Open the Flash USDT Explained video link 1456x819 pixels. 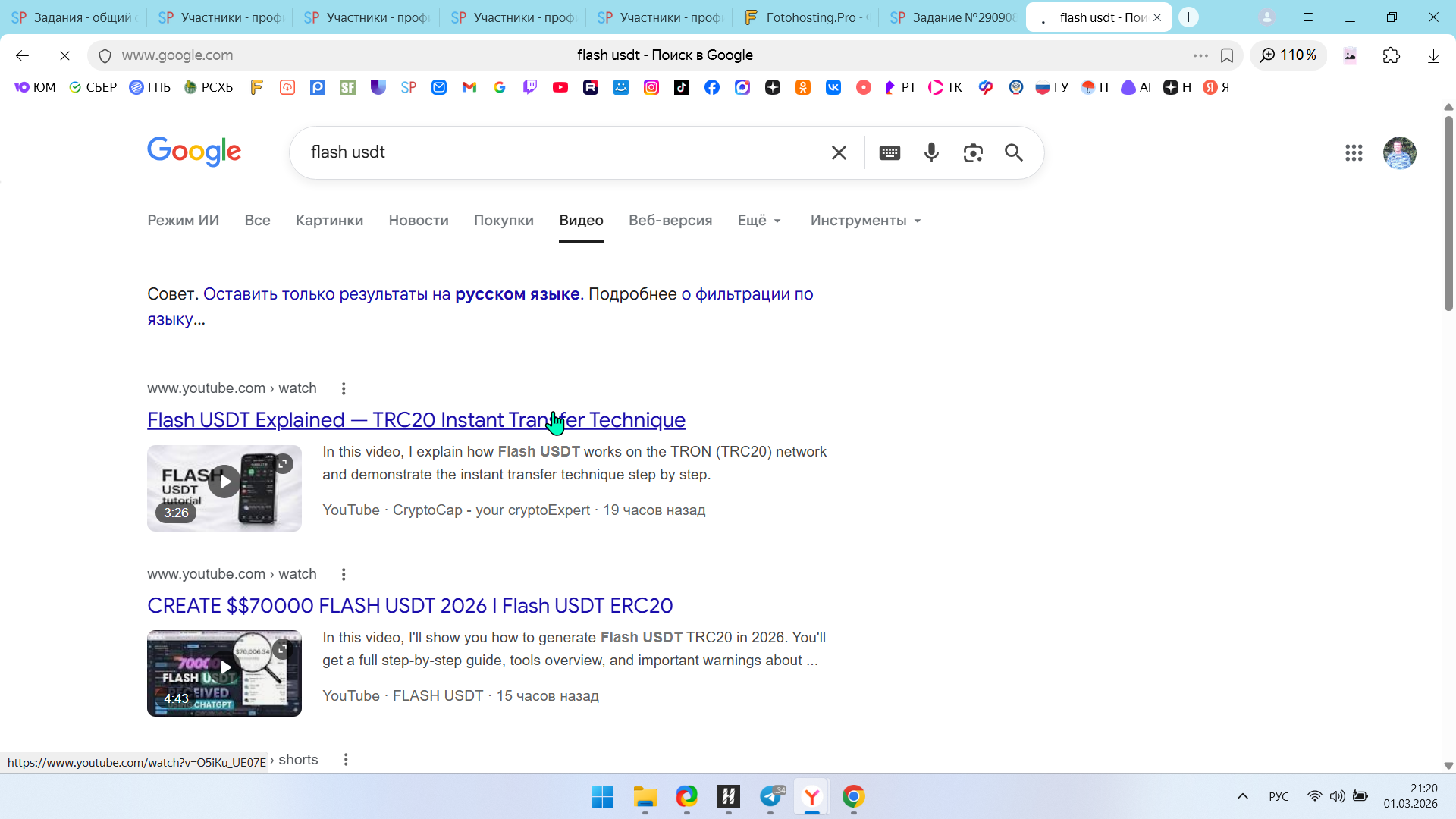click(416, 419)
